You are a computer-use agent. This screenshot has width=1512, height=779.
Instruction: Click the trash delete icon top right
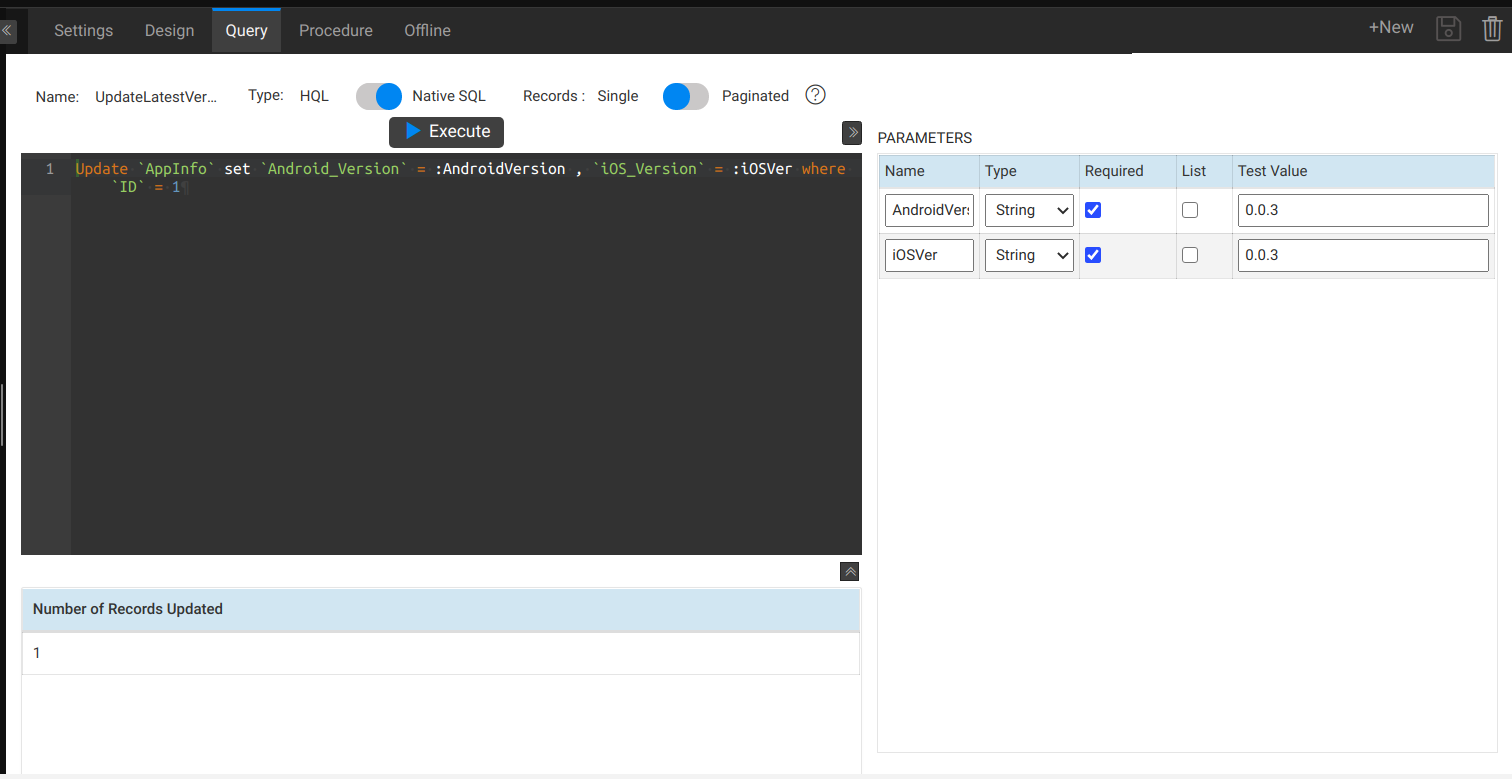pos(1493,28)
